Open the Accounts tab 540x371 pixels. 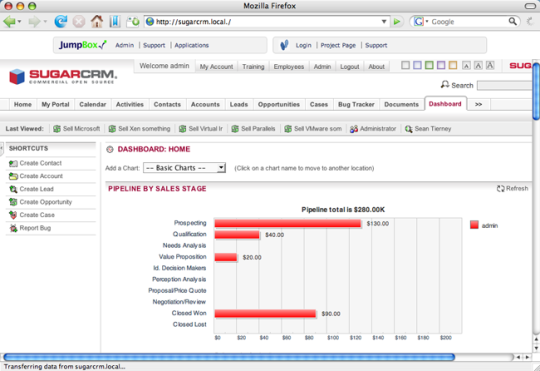(x=205, y=104)
